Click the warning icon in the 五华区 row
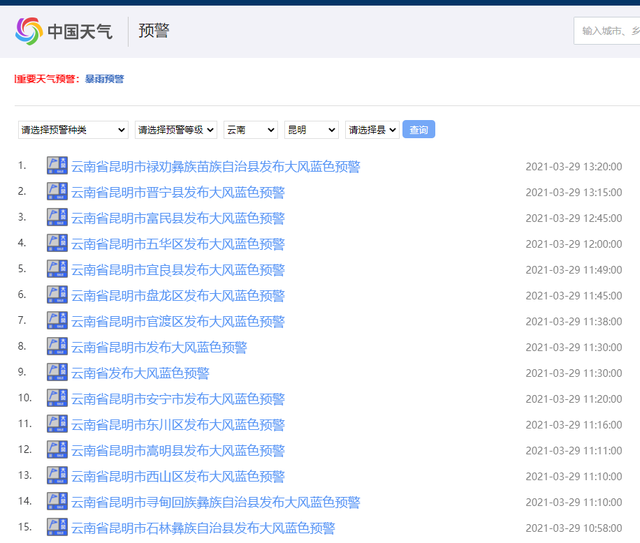 (x=57, y=243)
